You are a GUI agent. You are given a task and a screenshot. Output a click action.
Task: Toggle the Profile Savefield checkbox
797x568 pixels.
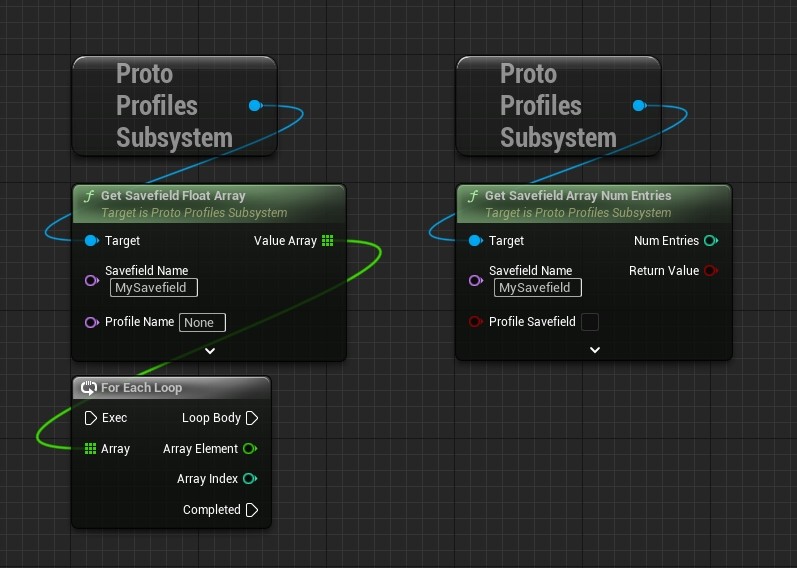pyautogui.click(x=590, y=322)
